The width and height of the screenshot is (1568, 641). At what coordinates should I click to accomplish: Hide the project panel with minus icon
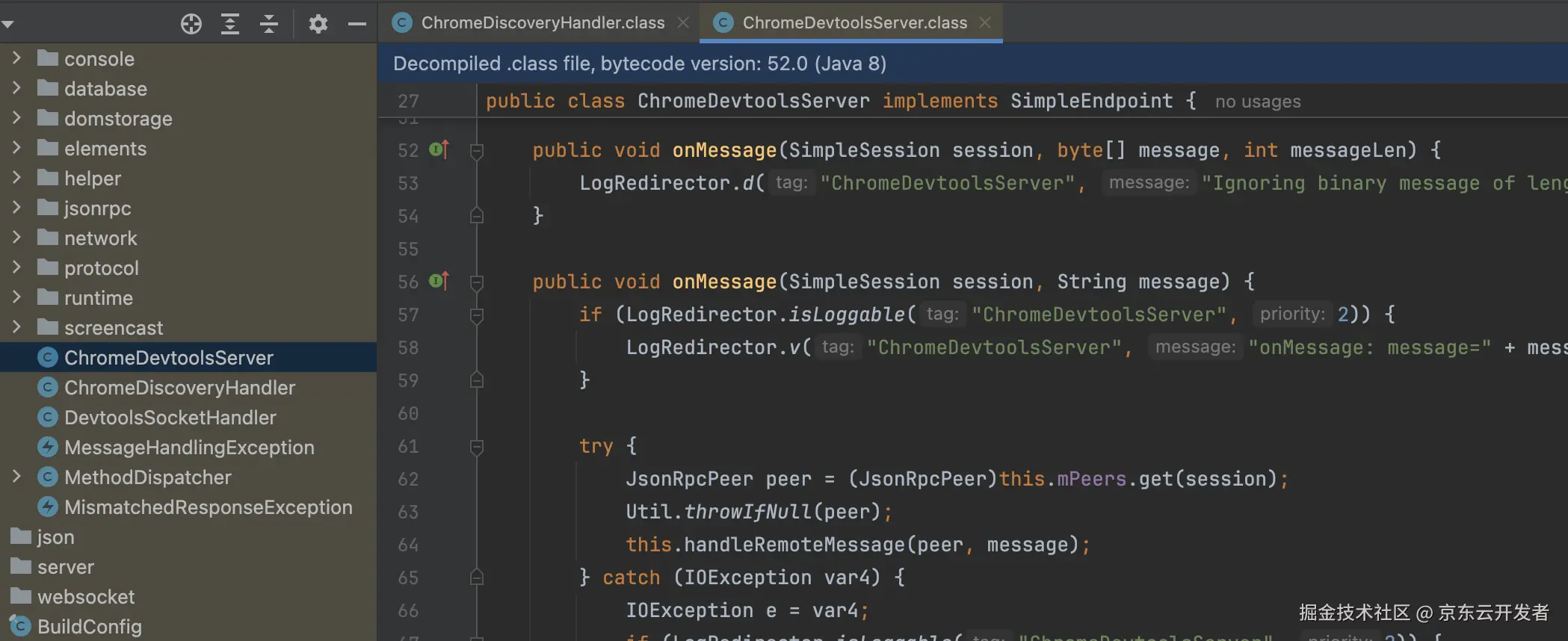tap(357, 24)
